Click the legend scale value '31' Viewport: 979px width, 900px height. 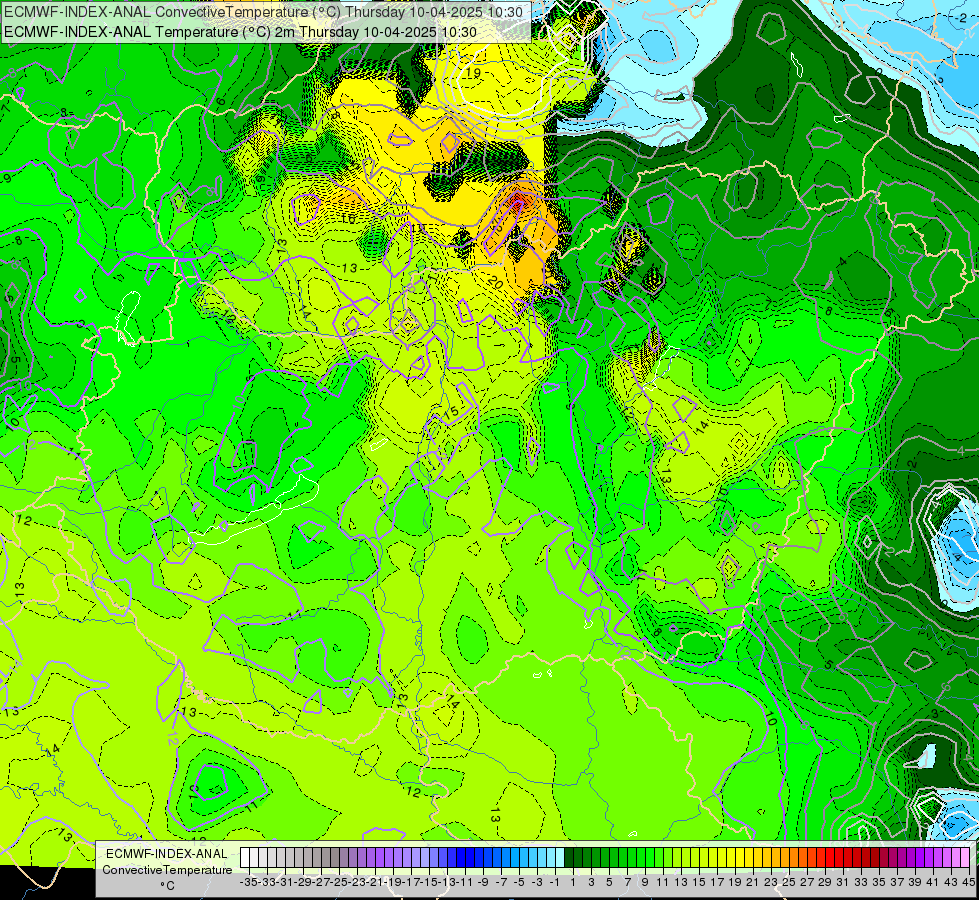843,882
